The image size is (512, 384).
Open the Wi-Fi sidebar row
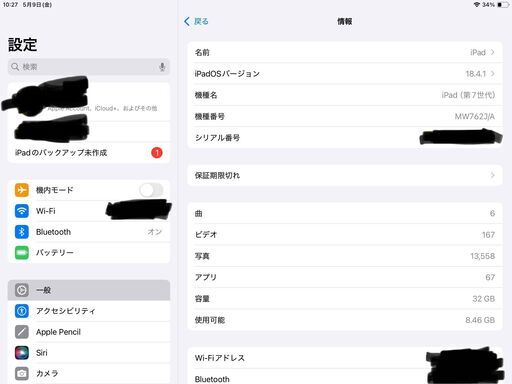tap(89, 211)
